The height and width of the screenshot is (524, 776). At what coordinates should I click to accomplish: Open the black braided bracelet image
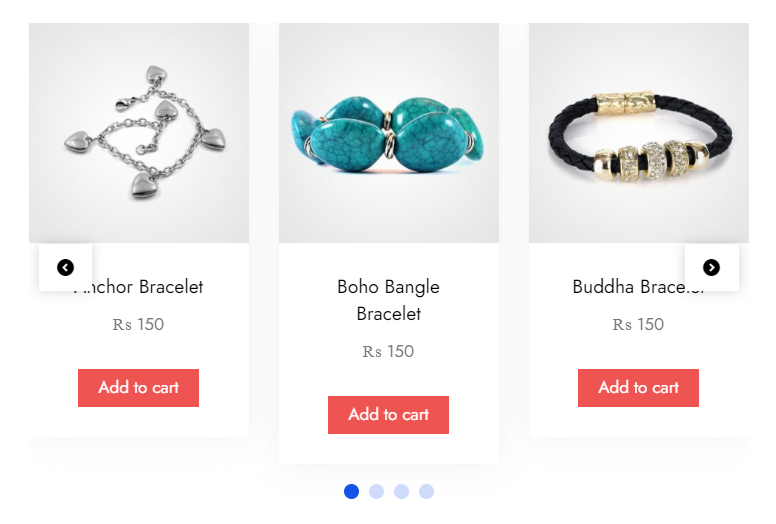pos(639,133)
